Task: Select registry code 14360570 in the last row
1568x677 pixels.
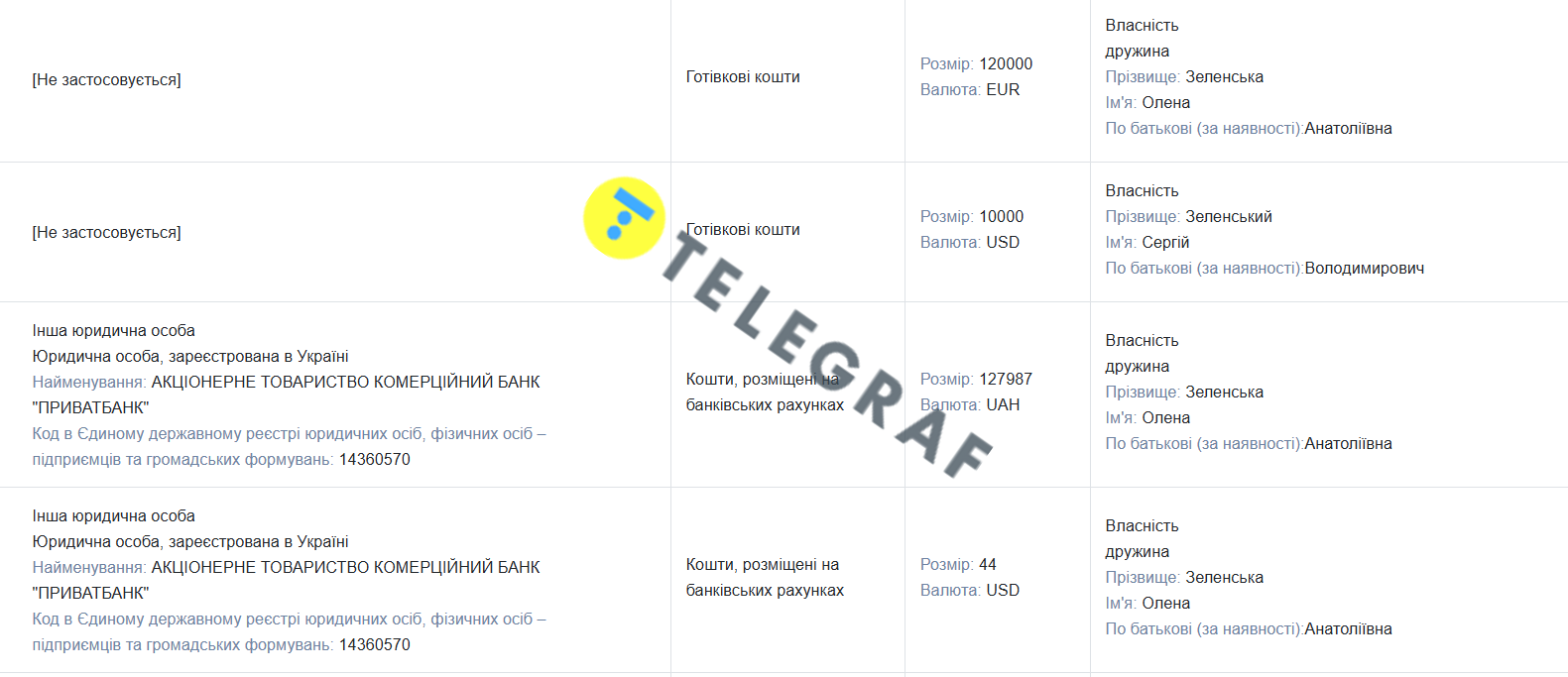Action: [374, 644]
